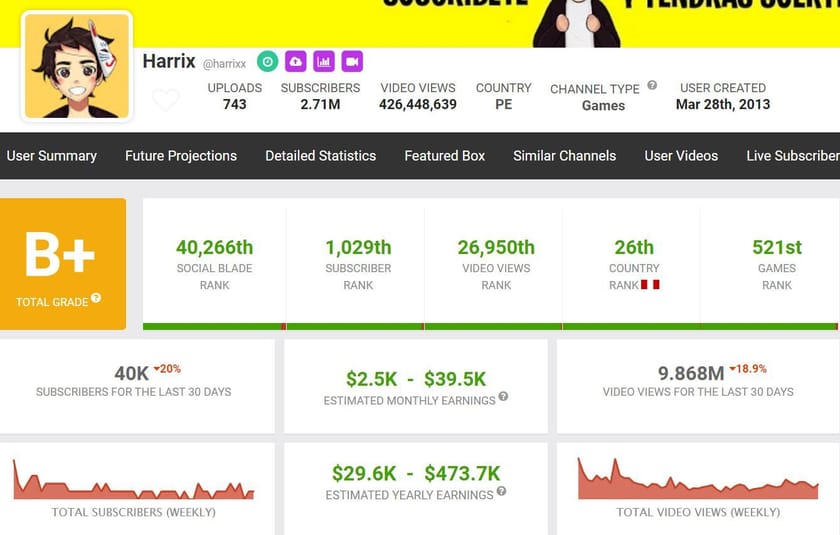Open the Detailed Statistics tab
The height and width of the screenshot is (535, 840).
click(320, 156)
